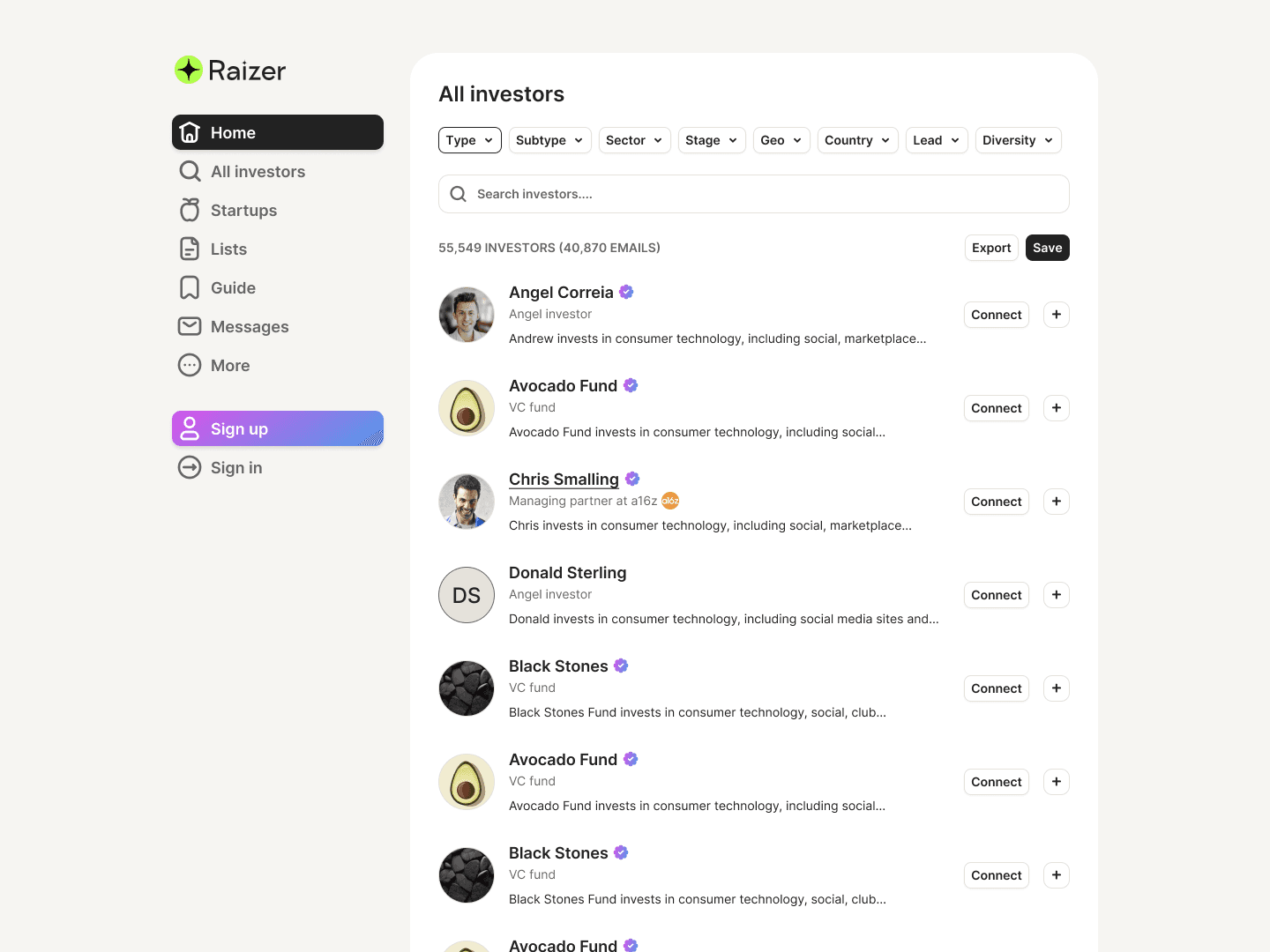
Task: Expand the Type filter dropdown
Action: (470, 140)
